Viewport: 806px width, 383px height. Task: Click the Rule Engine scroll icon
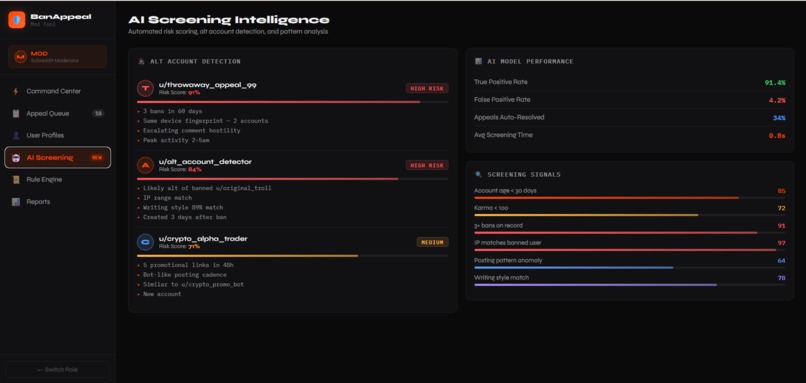coord(16,180)
